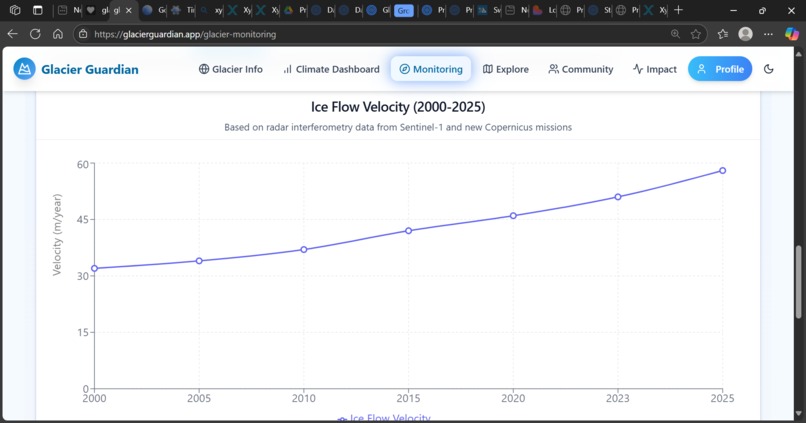Open a new browser tab with plus
Image resolution: width=806 pixels, height=423 pixels.
[679, 10]
